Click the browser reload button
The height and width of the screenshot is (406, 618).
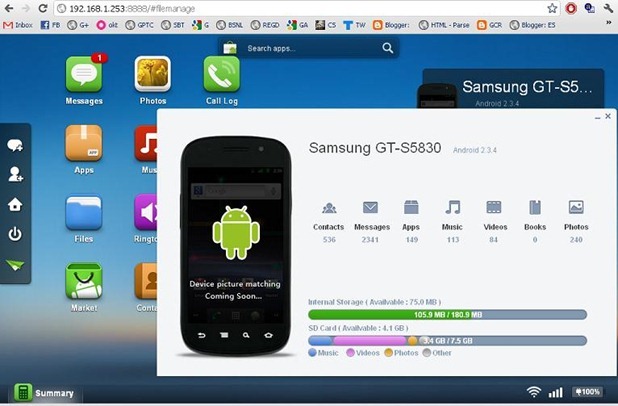click(x=43, y=8)
